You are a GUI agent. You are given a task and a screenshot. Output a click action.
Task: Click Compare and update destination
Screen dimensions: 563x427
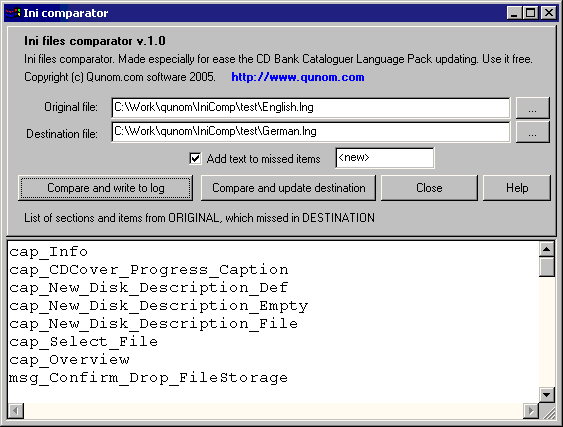coord(288,188)
